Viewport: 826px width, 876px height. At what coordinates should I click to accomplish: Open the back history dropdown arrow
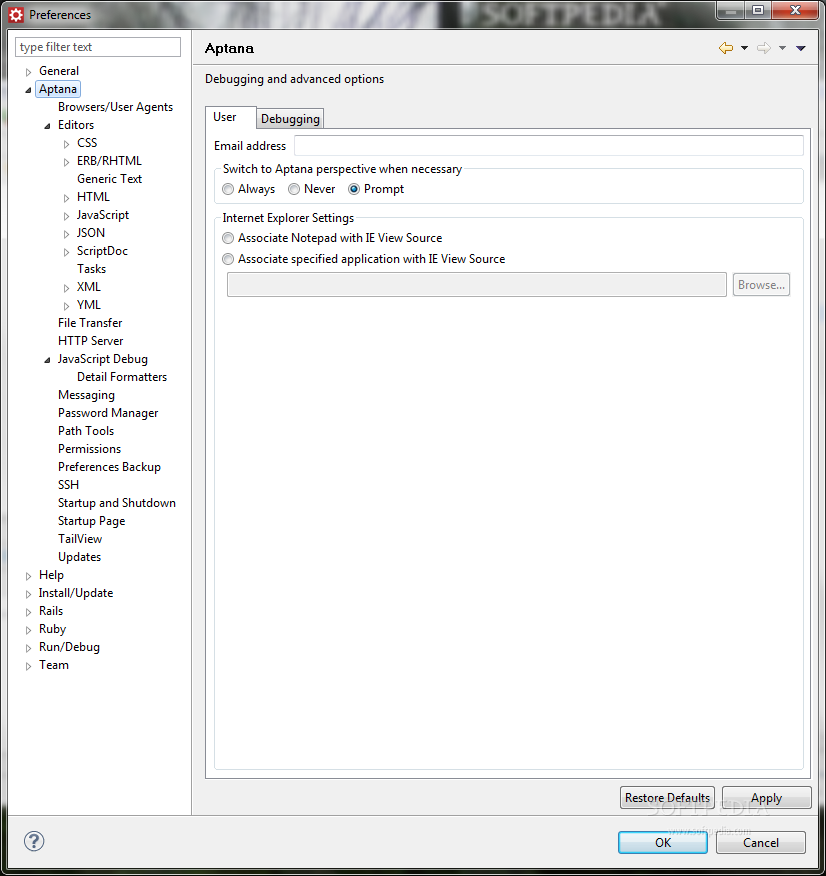point(744,48)
